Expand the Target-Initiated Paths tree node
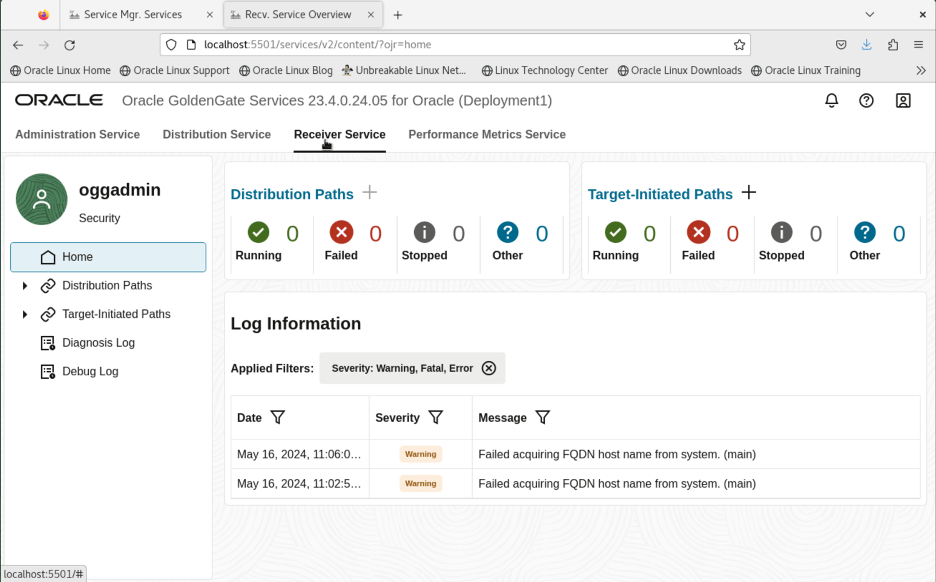Screen dimensions: 936x582 coord(25,315)
